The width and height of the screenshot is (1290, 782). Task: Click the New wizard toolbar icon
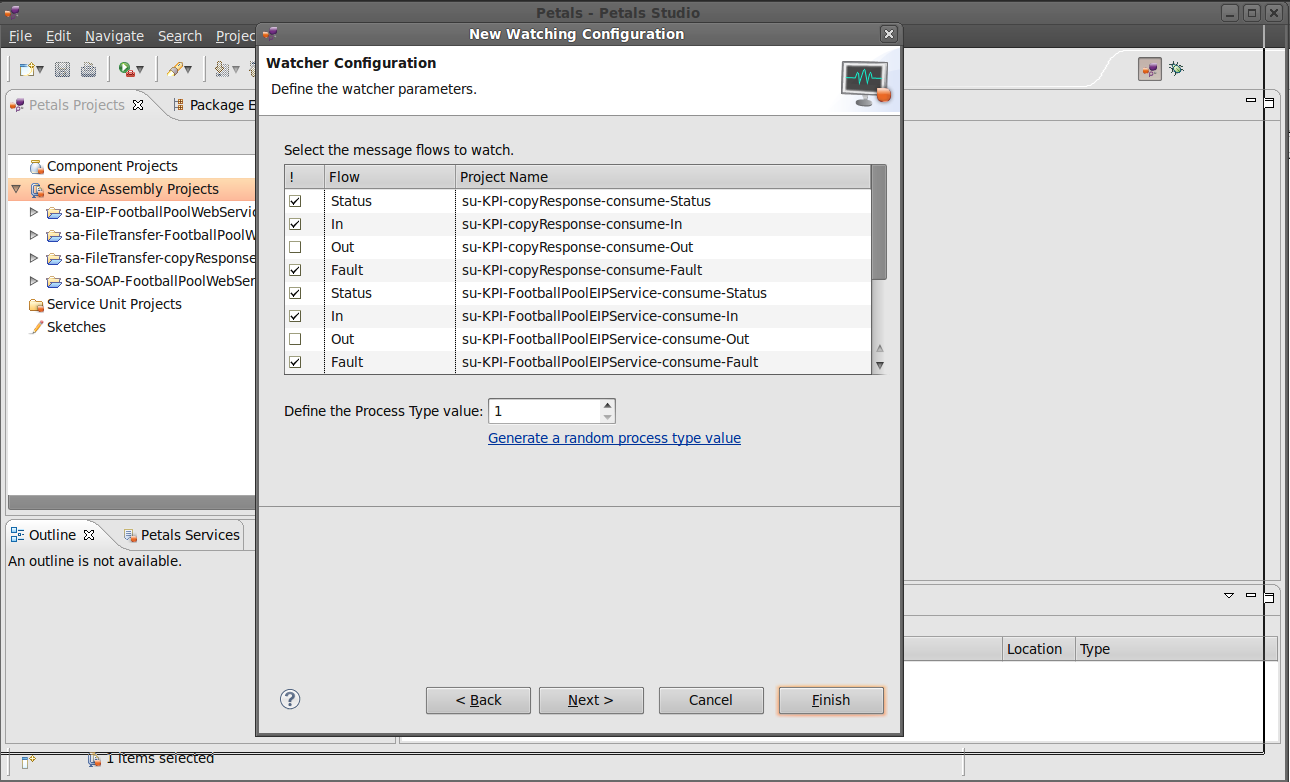point(28,69)
